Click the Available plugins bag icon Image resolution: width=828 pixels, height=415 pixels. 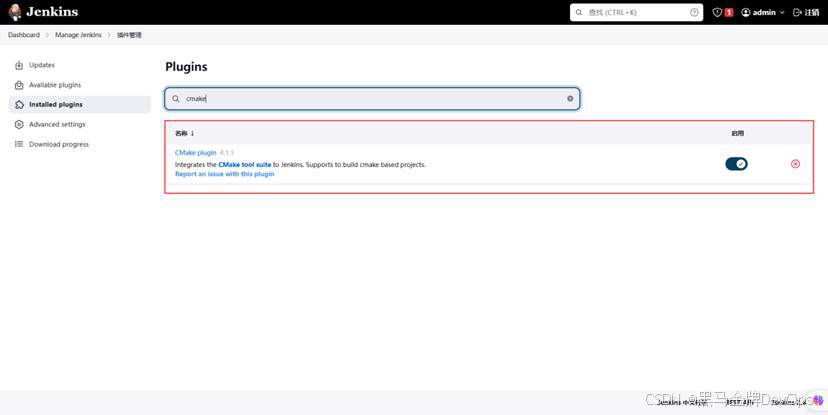[x=19, y=85]
